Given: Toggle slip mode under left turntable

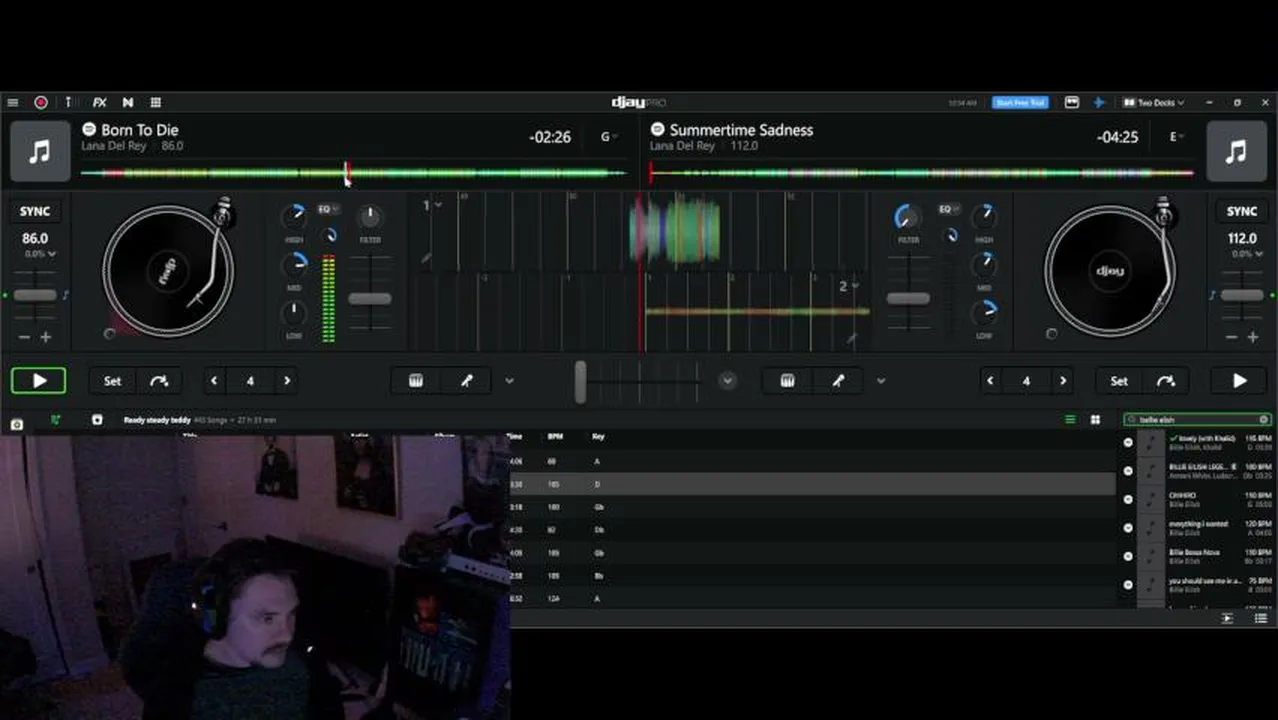Looking at the screenshot, I should (x=110, y=334).
